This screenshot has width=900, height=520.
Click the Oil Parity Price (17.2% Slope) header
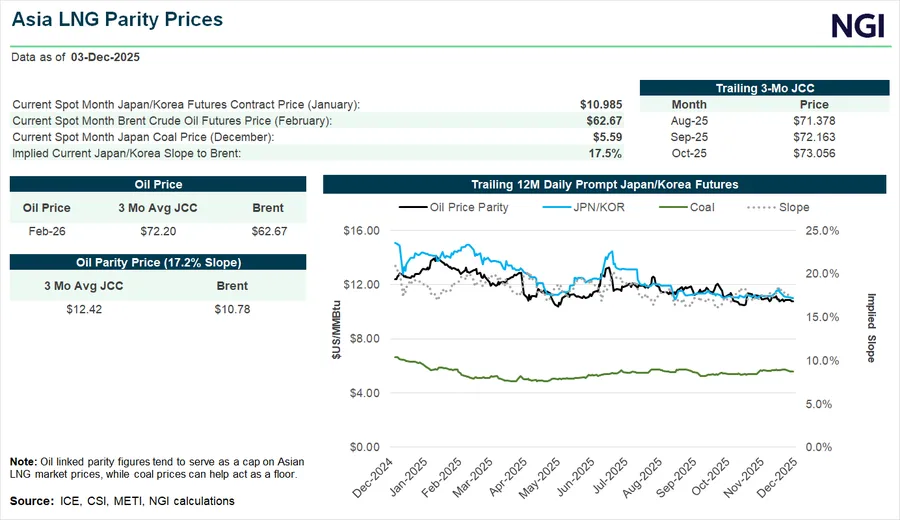point(158,262)
